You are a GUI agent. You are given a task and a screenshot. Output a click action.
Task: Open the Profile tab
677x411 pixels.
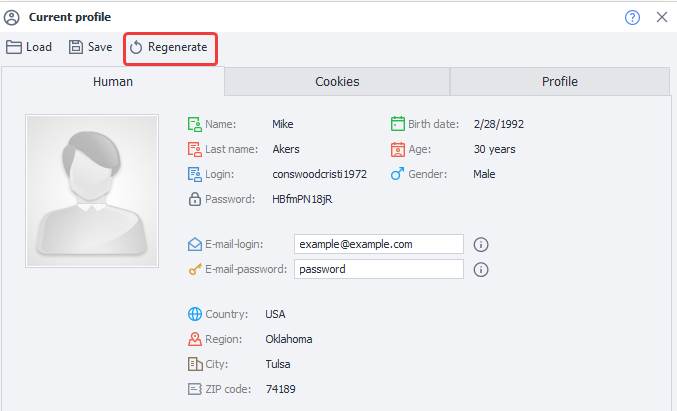coord(560,82)
